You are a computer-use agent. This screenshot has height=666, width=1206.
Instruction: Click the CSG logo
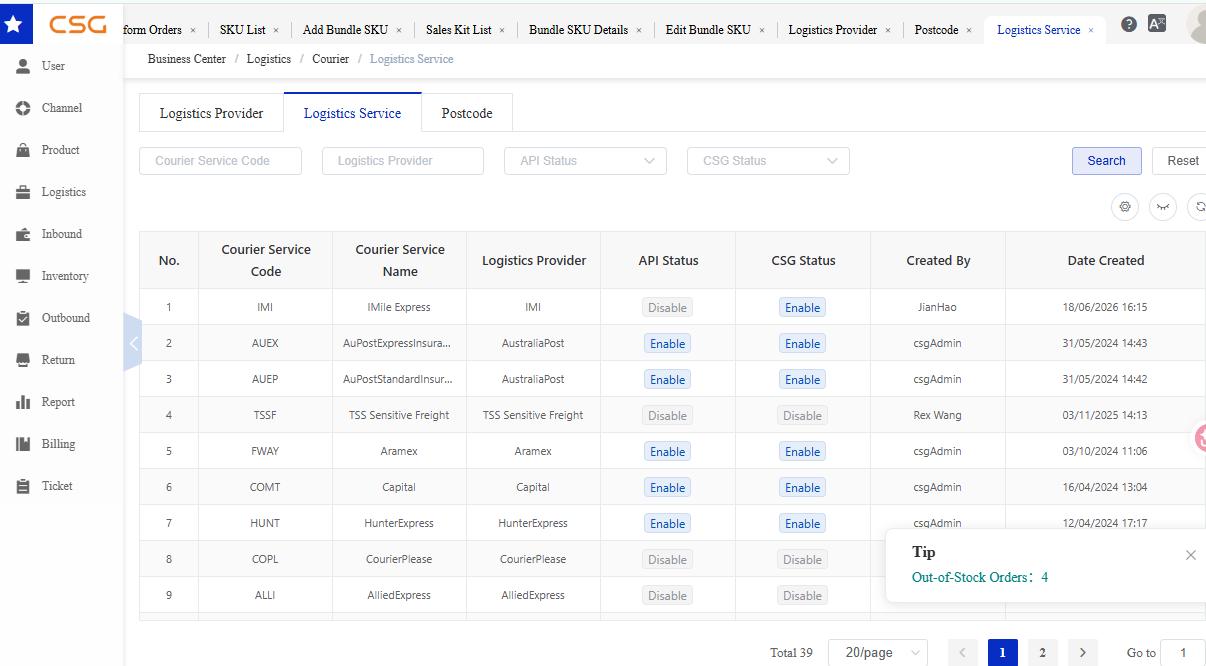click(78, 24)
